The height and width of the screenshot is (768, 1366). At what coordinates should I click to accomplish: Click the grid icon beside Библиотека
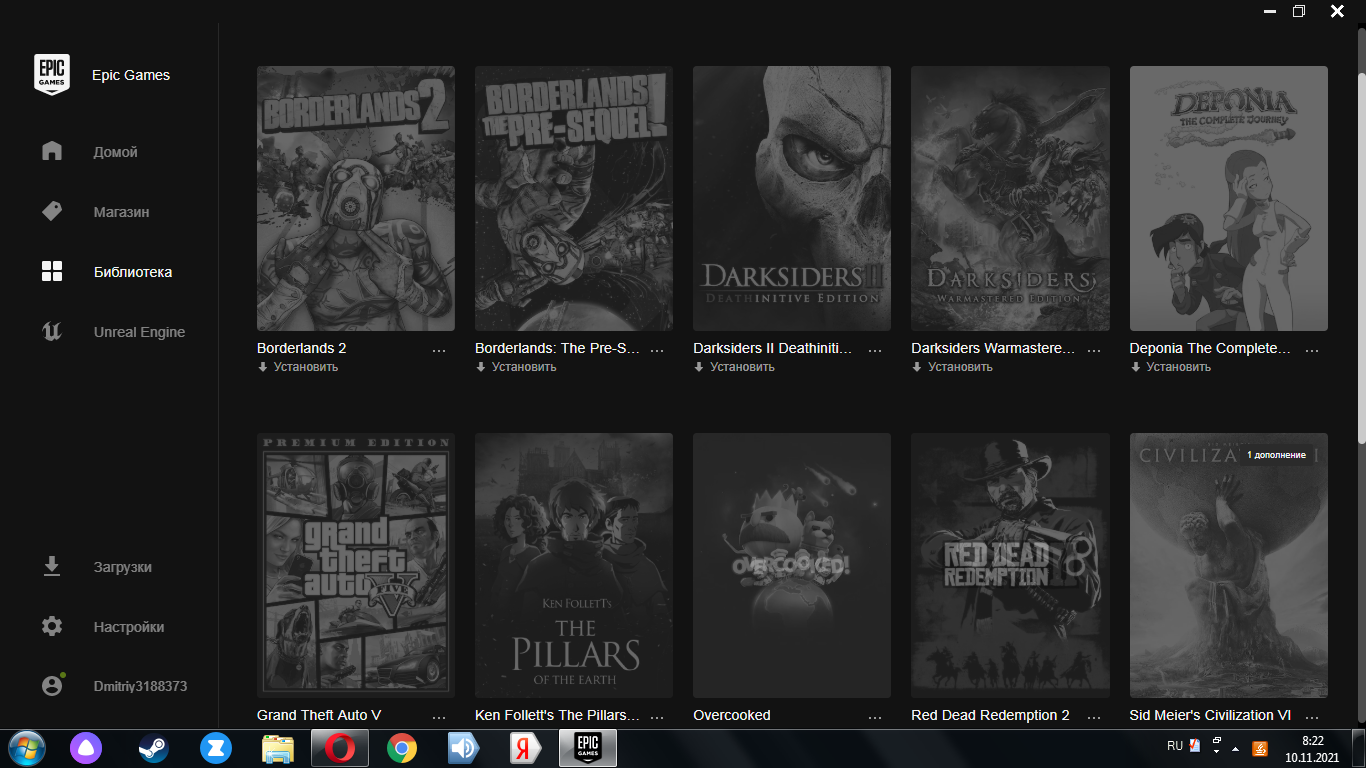coord(52,271)
